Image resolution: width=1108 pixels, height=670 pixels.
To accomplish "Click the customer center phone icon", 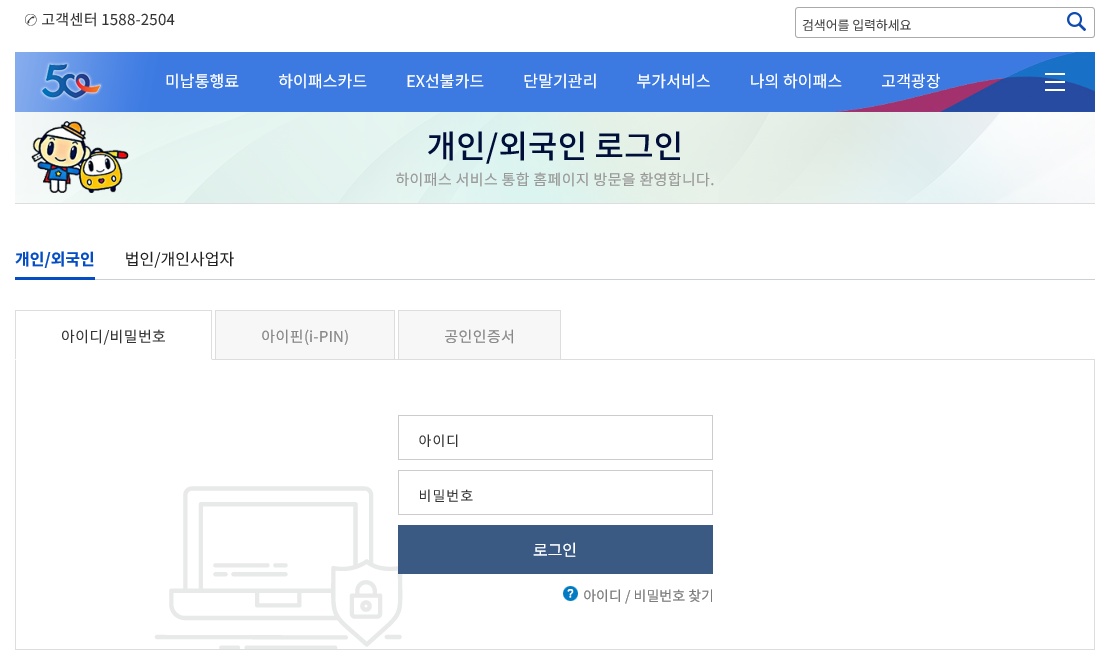I will click(30, 20).
